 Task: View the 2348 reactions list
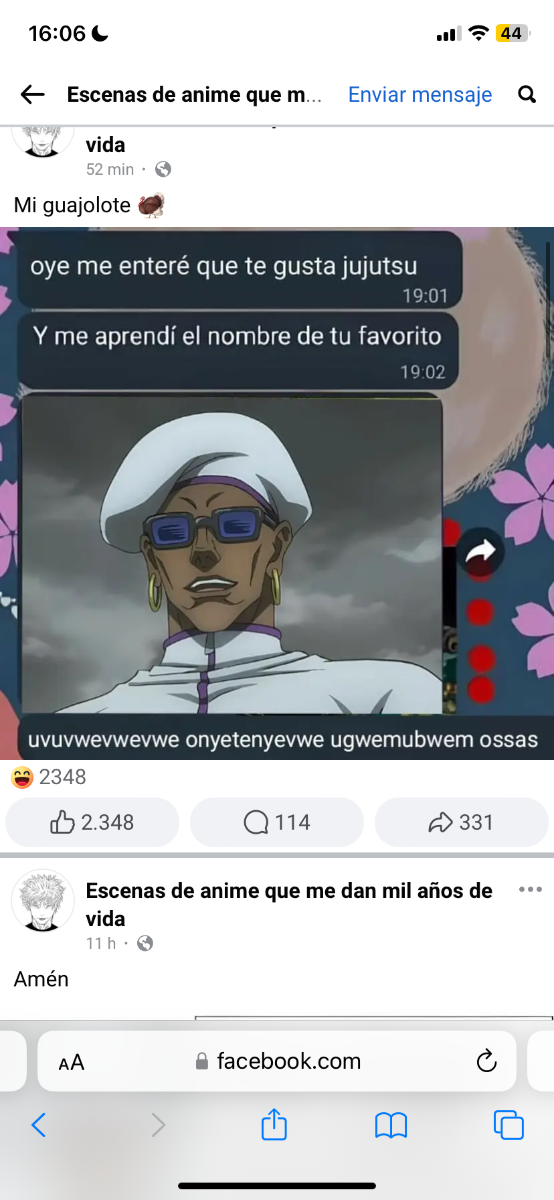pos(49,776)
